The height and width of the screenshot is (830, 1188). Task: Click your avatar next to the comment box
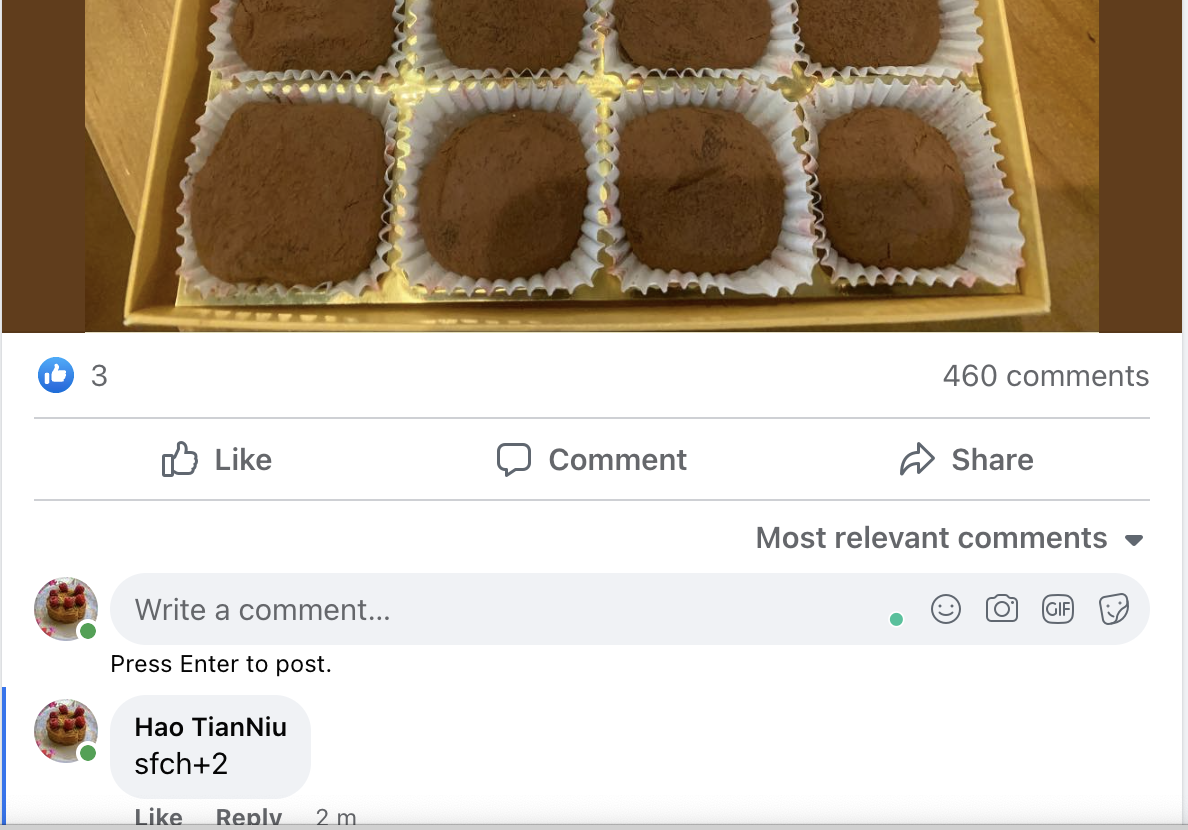(x=65, y=608)
